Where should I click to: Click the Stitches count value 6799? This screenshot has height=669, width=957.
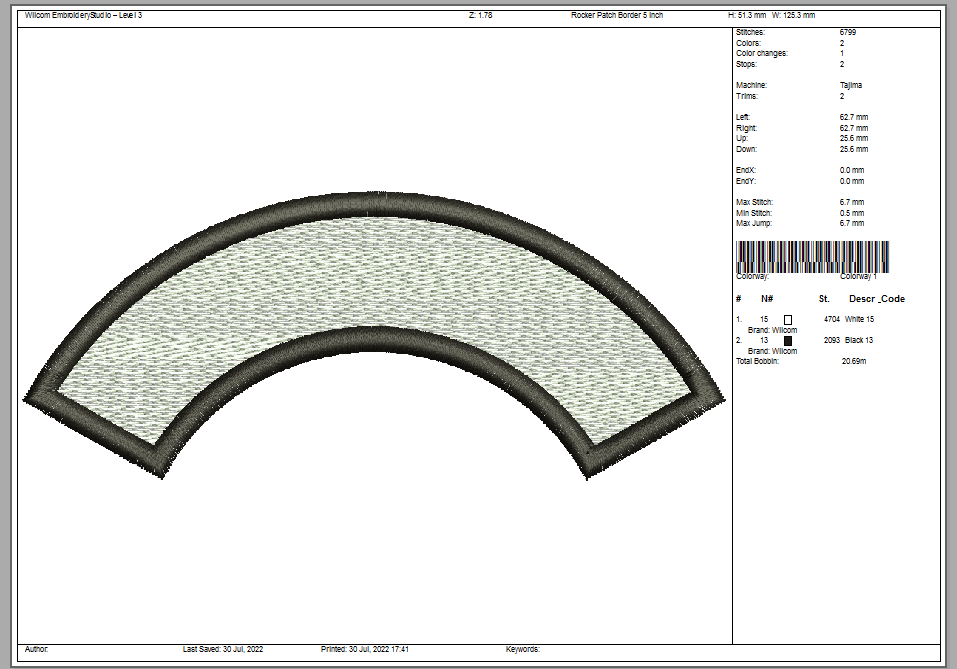point(848,33)
